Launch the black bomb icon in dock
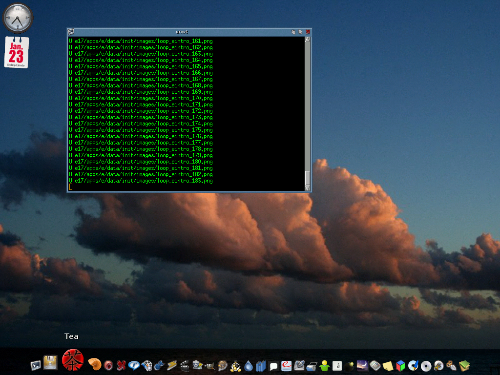The width and height of the screenshot is (500, 375). 349,366
